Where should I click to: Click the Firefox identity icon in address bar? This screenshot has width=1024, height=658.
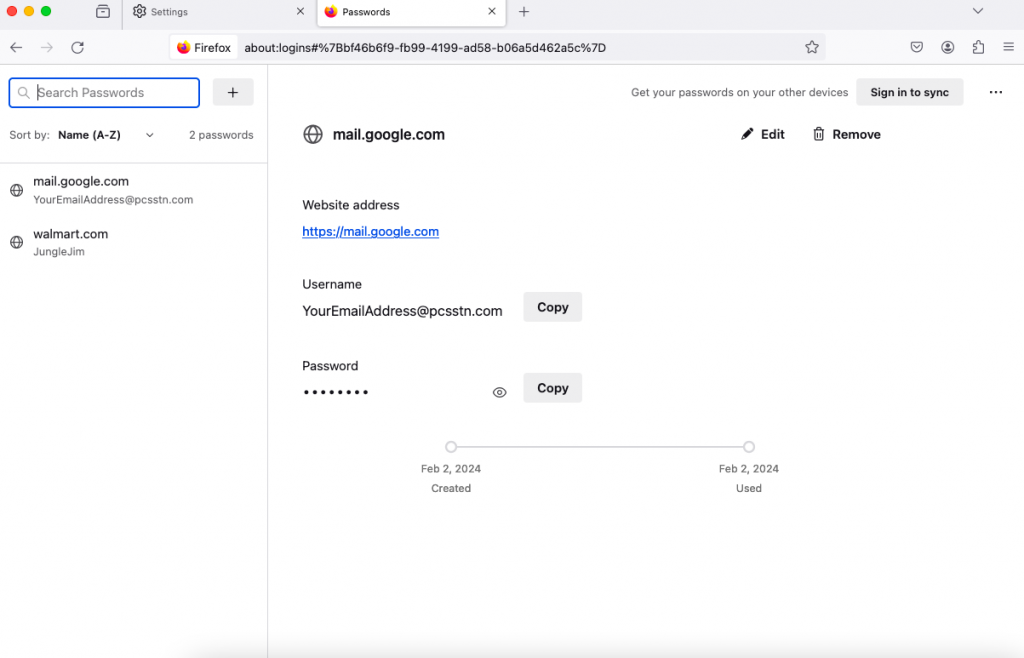click(x=204, y=47)
